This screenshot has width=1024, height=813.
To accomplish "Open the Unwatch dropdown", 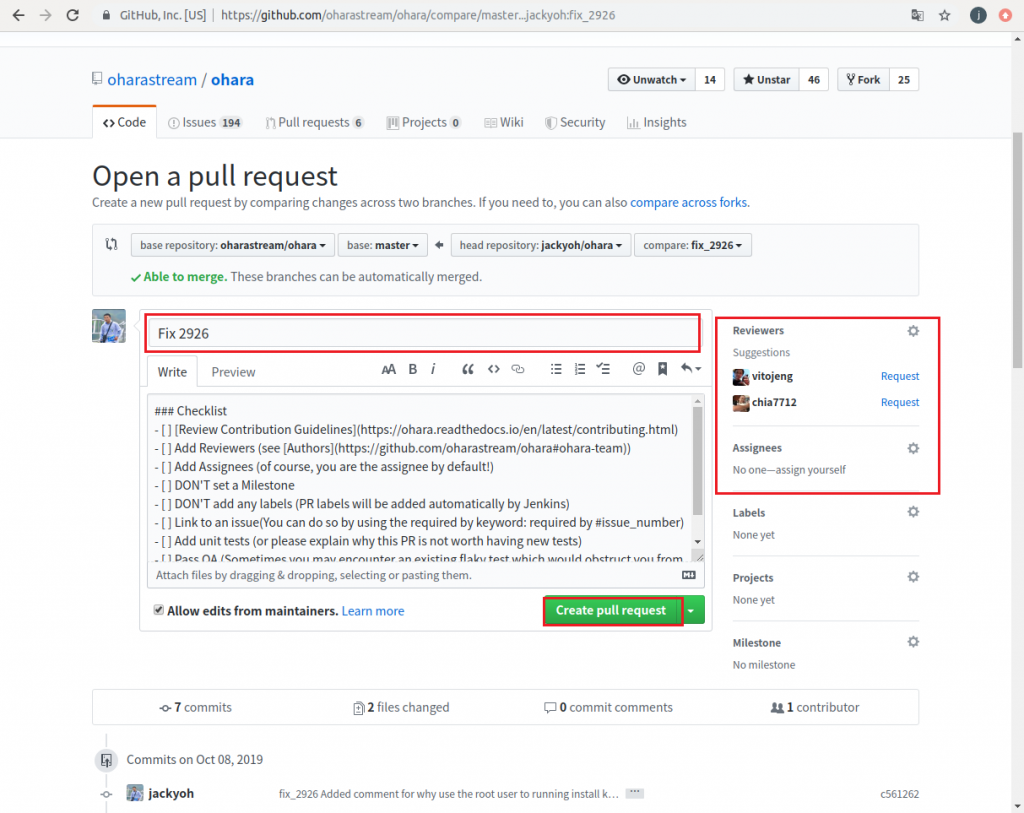I will pyautogui.click(x=652, y=80).
